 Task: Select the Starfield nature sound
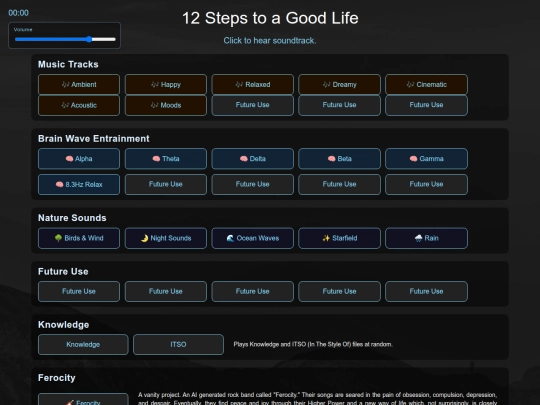339,238
